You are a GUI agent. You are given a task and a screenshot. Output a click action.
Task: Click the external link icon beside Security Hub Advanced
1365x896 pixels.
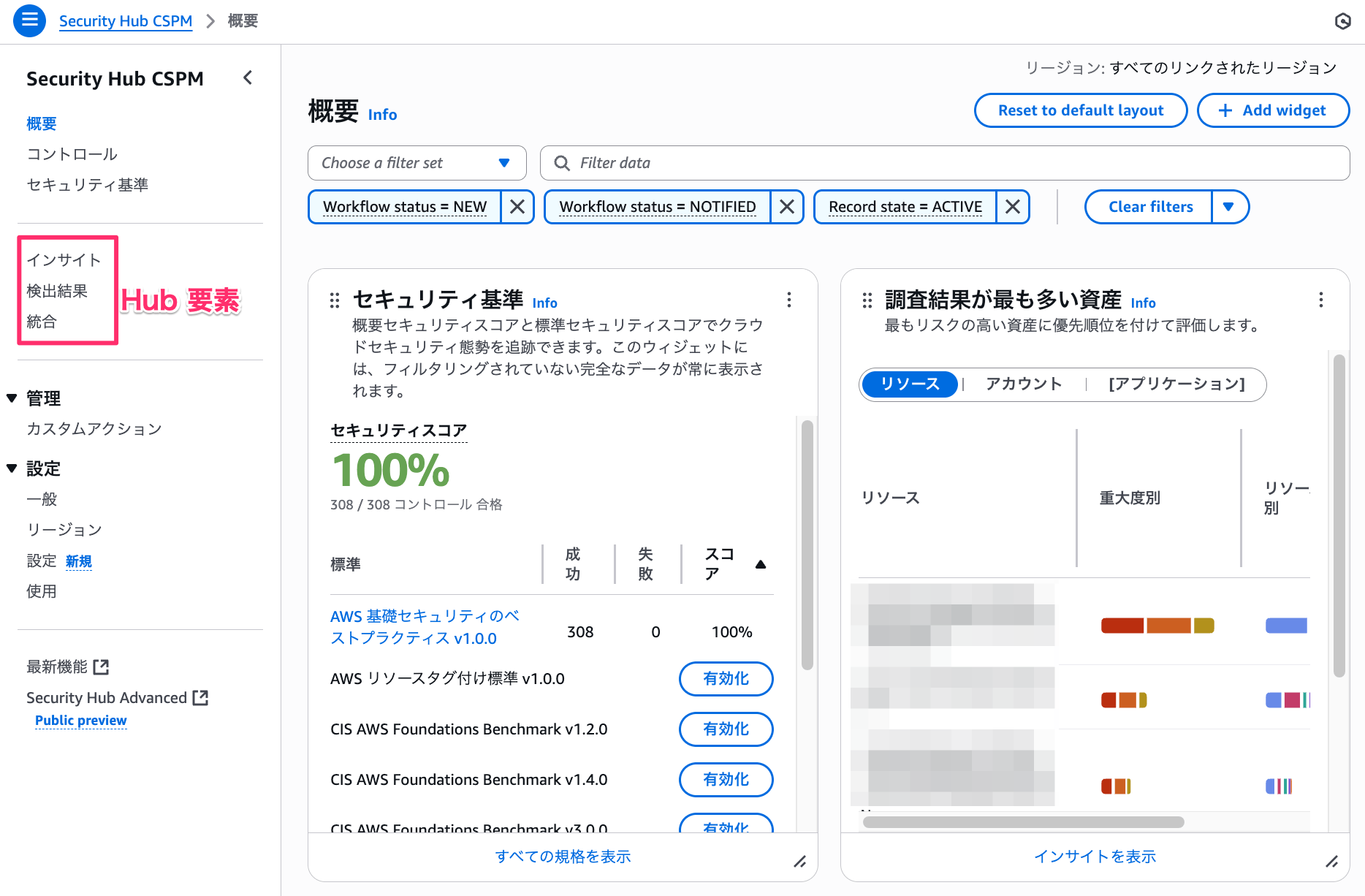click(201, 697)
